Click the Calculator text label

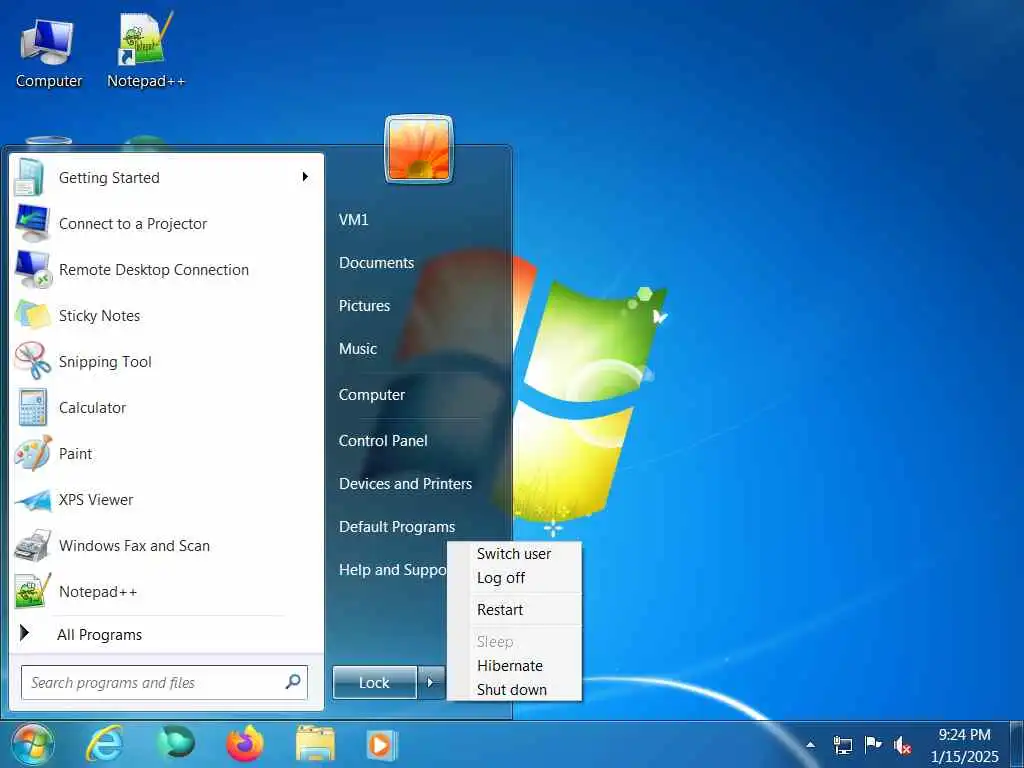click(92, 408)
